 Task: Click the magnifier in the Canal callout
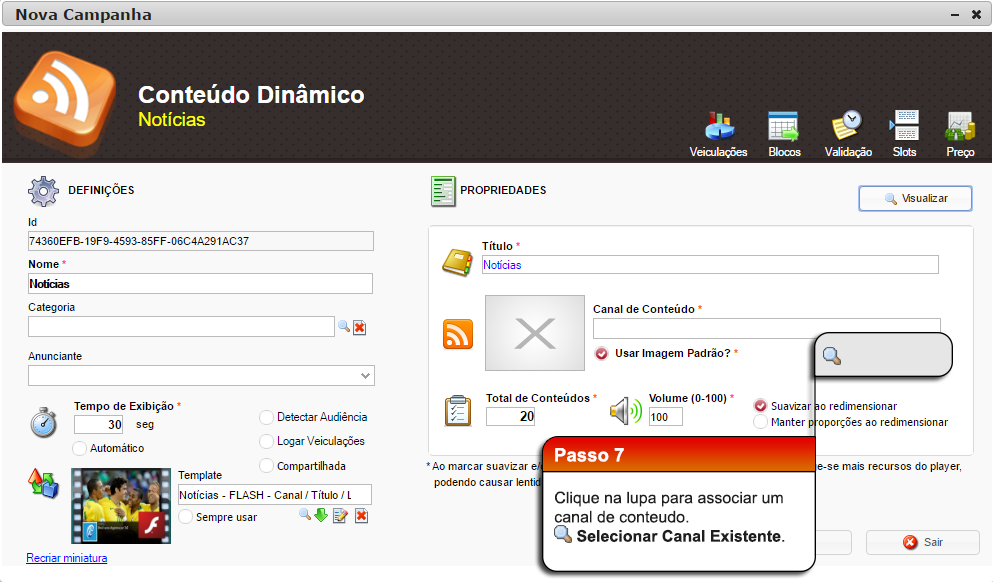(831, 356)
